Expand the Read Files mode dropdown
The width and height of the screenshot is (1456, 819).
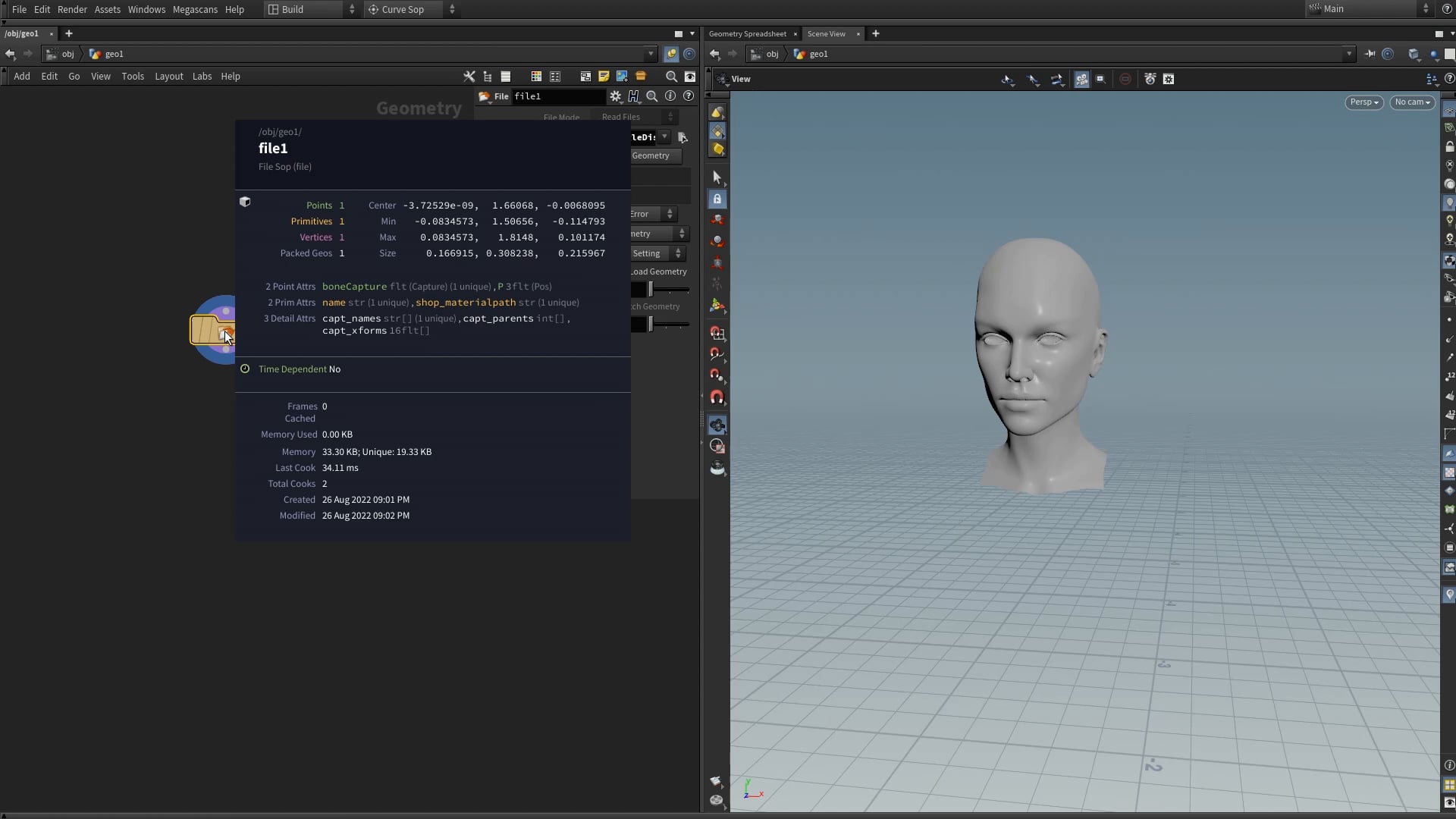[x=669, y=117]
